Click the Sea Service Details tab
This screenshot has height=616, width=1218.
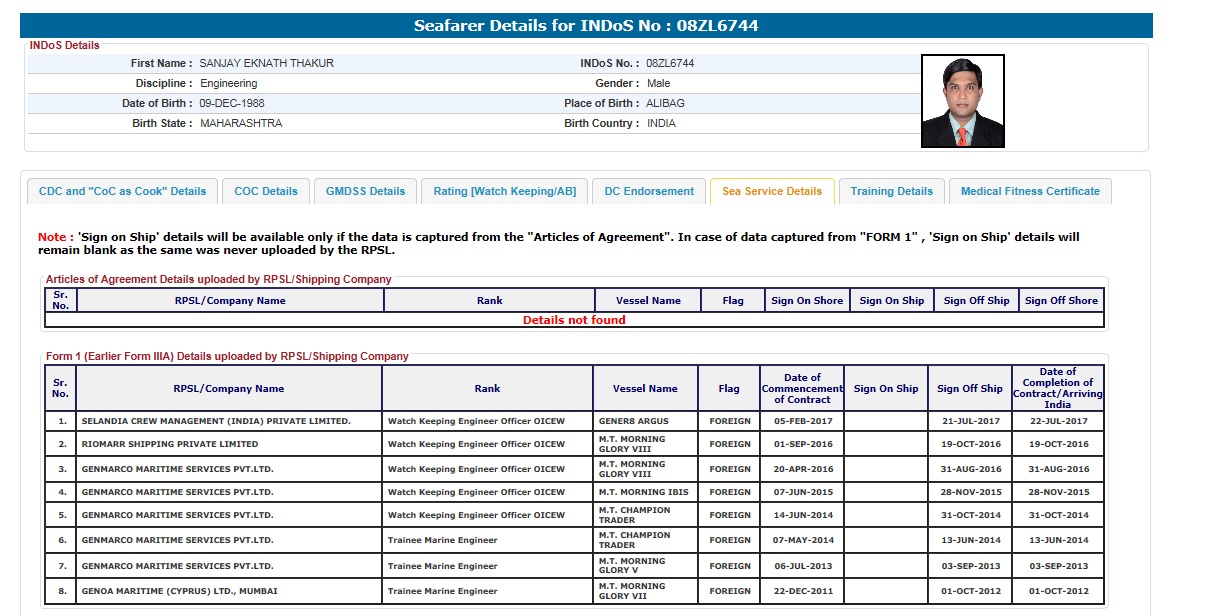(771, 191)
